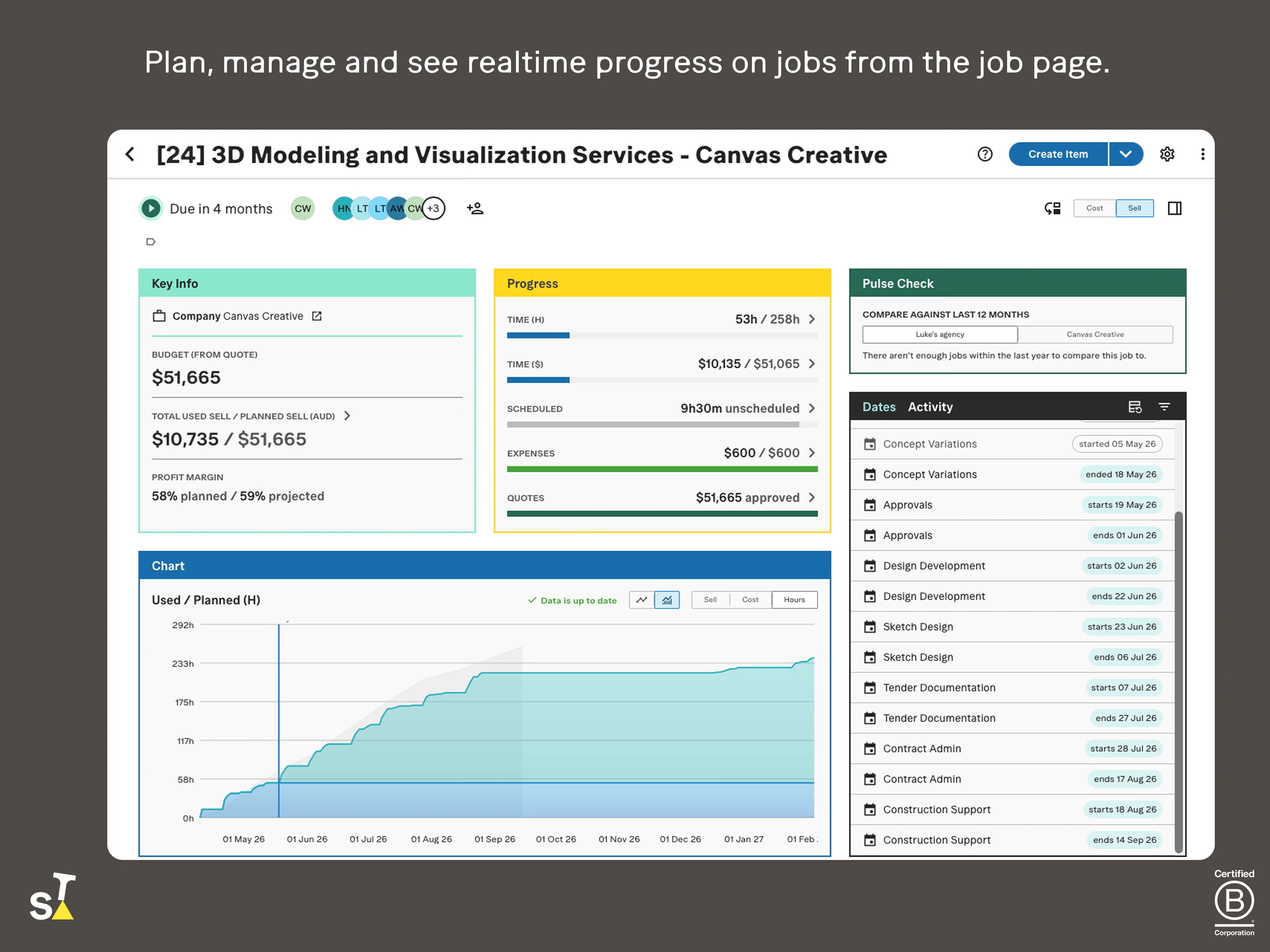Compare against Luke's agency
1270x952 pixels.
(940, 335)
